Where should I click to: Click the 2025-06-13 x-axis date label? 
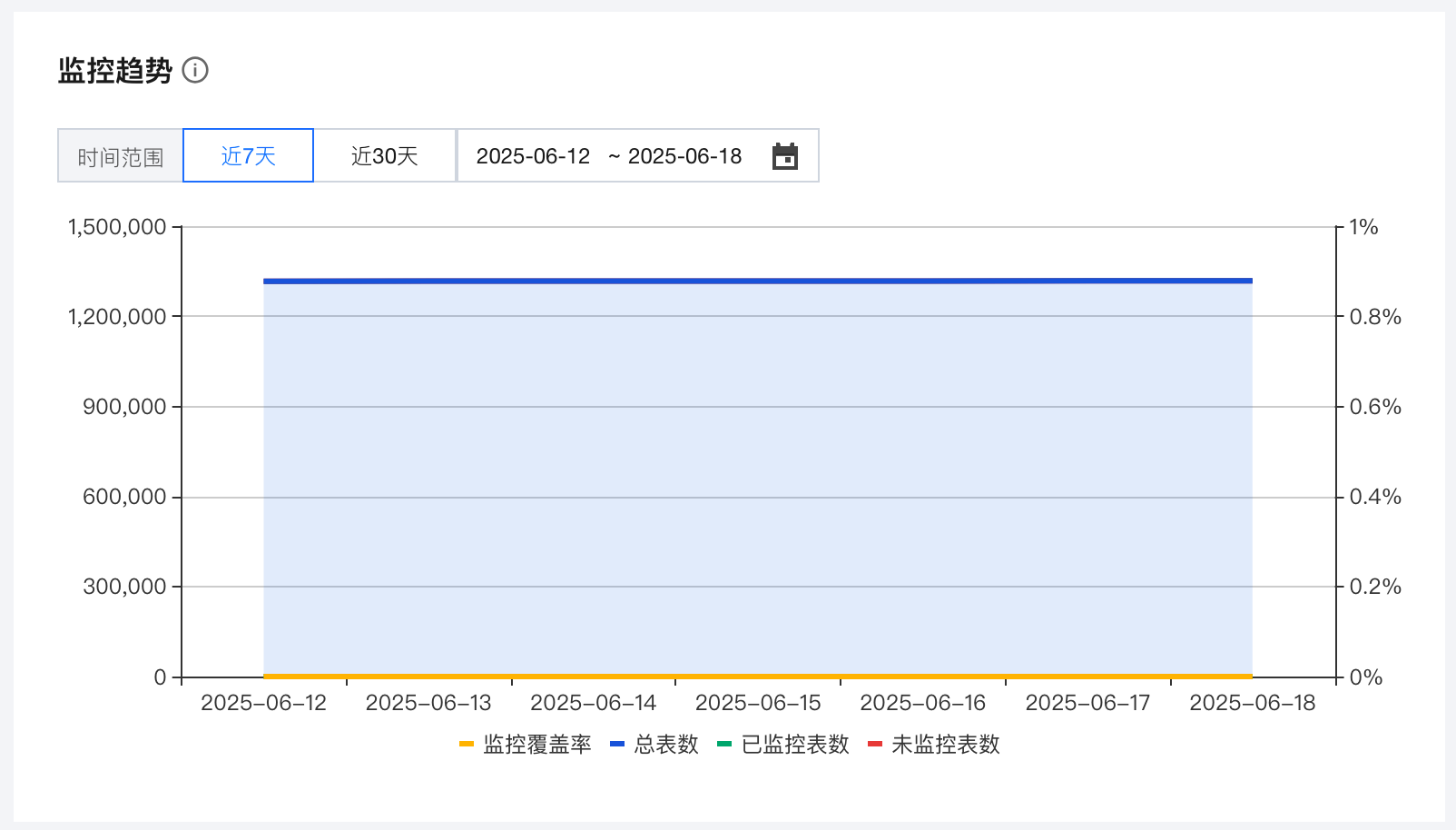pyautogui.click(x=428, y=703)
